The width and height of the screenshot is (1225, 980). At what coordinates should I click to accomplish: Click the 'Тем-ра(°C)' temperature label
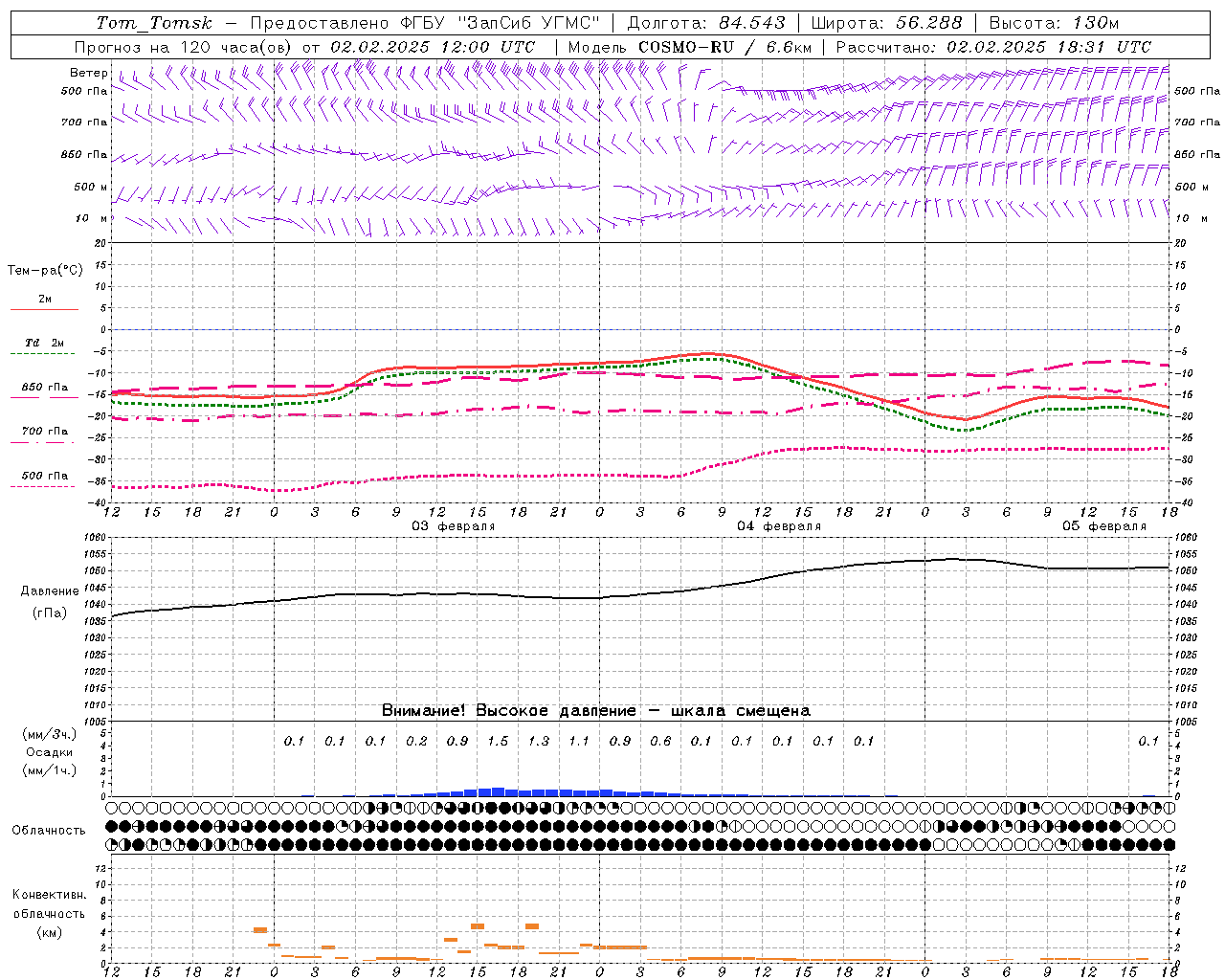tap(45, 271)
